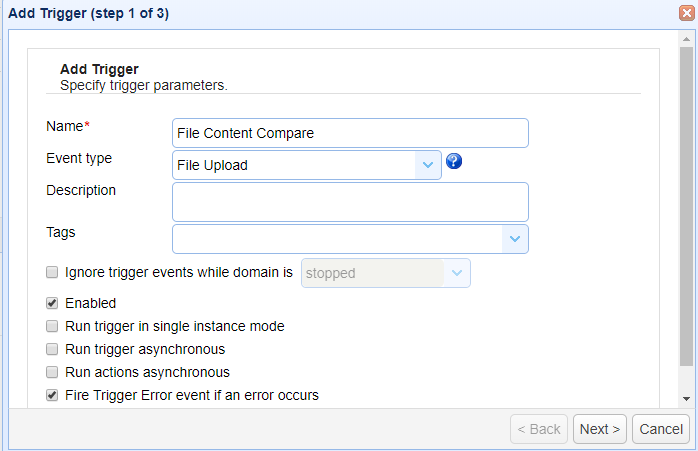Enable Ignore trigger events while domain checkbox
Screen dimensions: 698x451
tap(52, 272)
